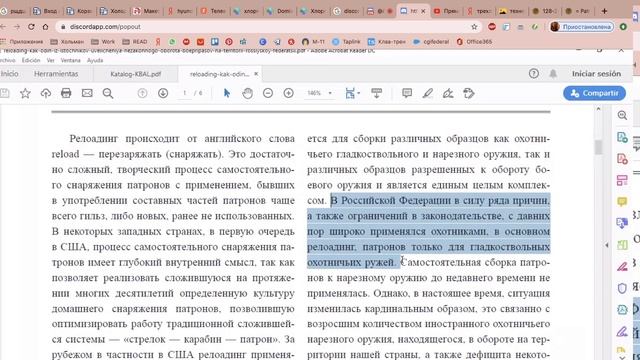This screenshot has height=360, width=640.
Task: Open the zoom percentage dropdown
Action: [320, 93]
